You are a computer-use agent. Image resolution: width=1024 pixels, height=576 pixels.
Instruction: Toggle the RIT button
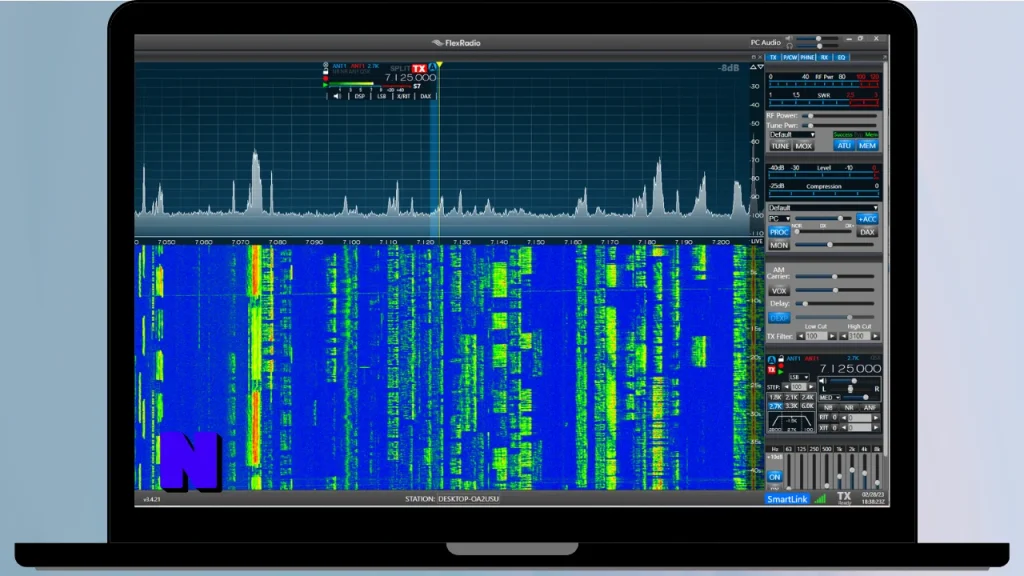[824, 417]
